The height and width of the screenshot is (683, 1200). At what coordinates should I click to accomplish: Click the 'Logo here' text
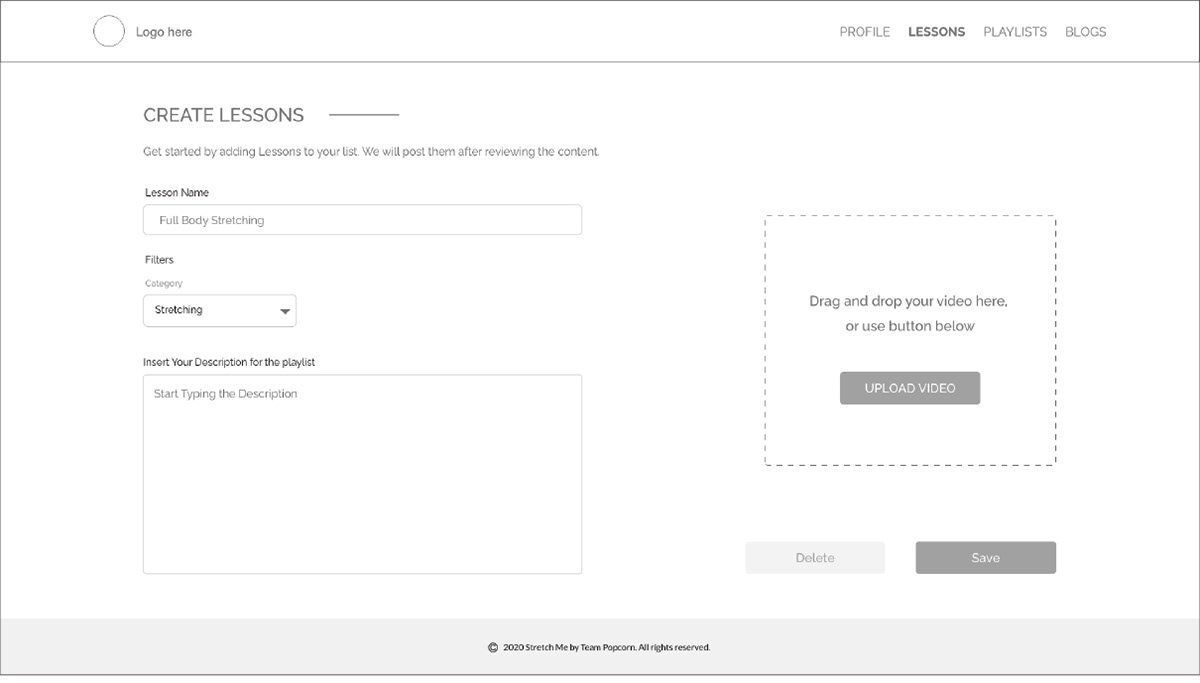click(x=164, y=32)
